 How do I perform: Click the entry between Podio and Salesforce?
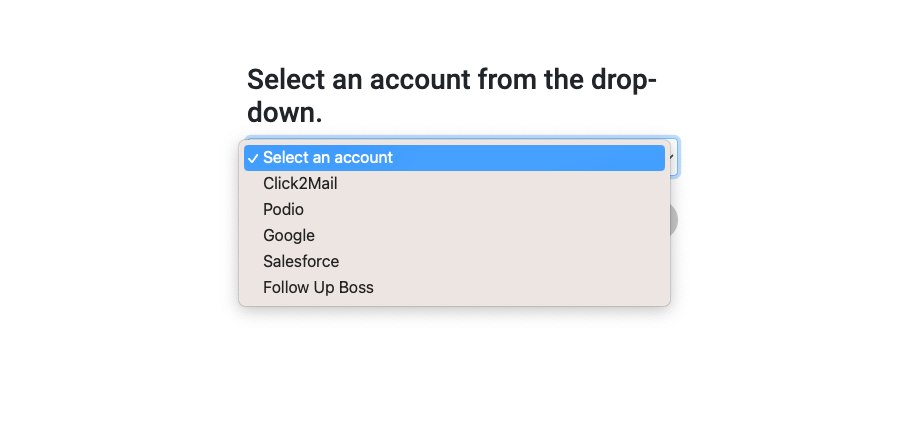289,236
